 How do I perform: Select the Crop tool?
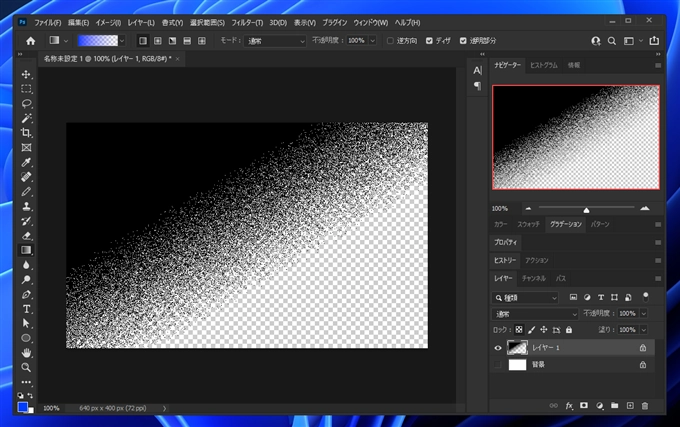point(27,133)
